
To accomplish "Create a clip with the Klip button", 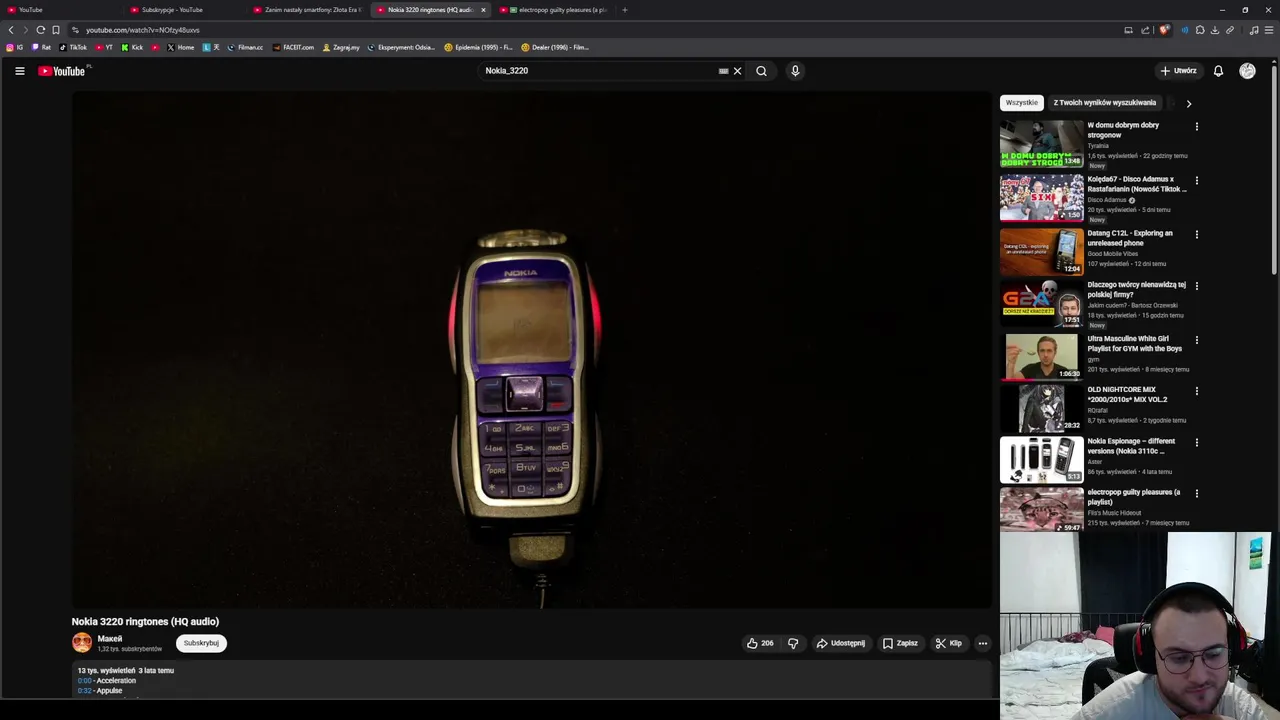I will [948, 643].
